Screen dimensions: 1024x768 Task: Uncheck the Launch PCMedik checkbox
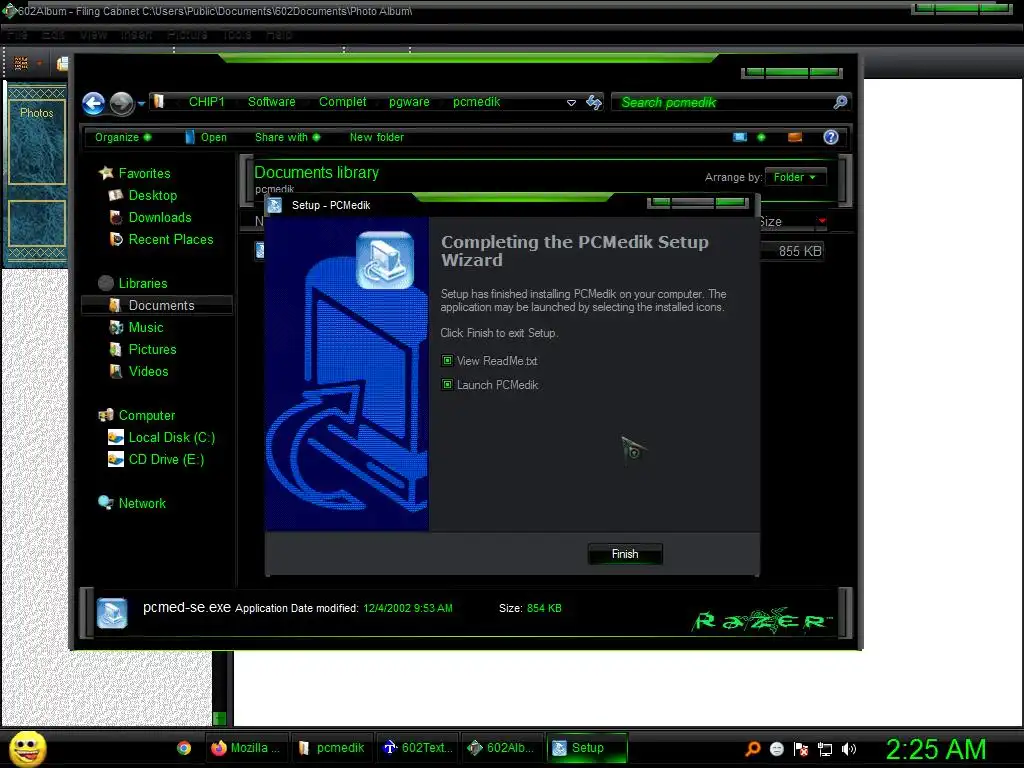(447, 385)
